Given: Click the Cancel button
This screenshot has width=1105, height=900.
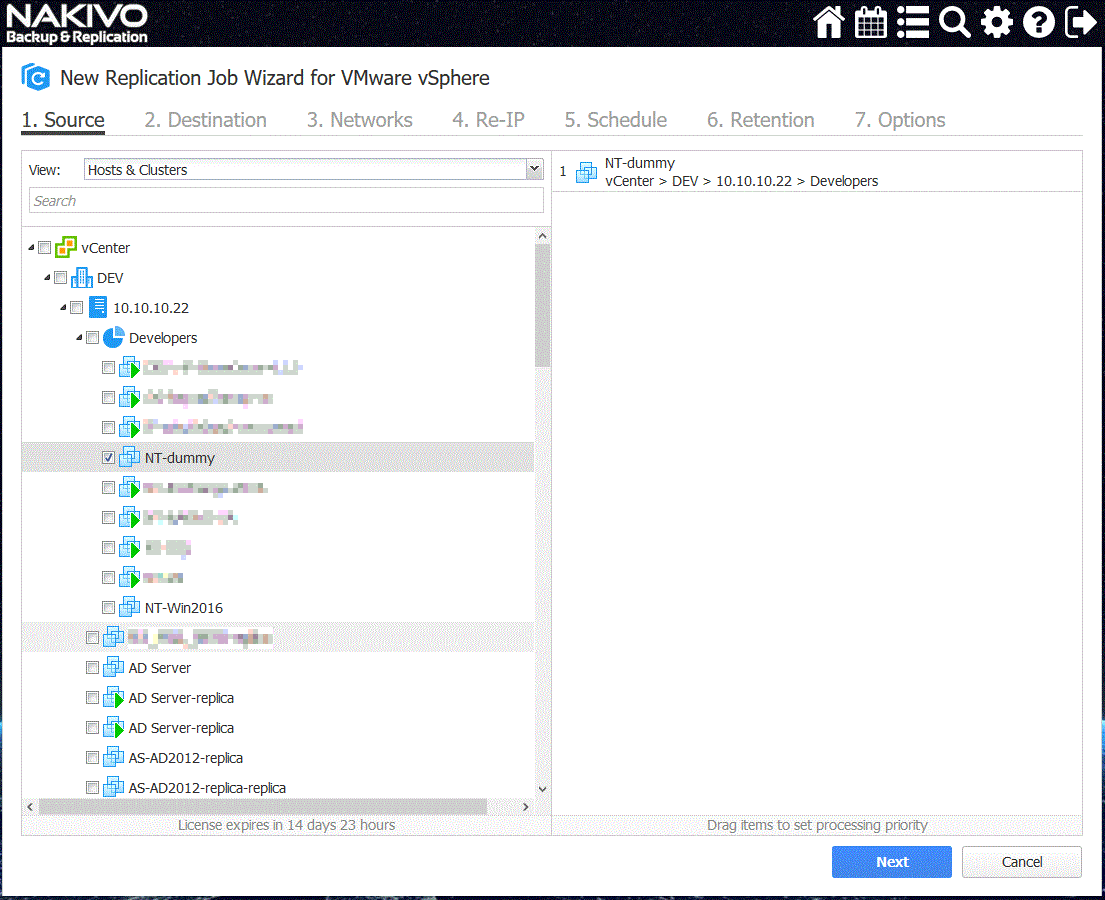Looking at the screenshot, I should pyautogui.click(x=1022, y=862).
